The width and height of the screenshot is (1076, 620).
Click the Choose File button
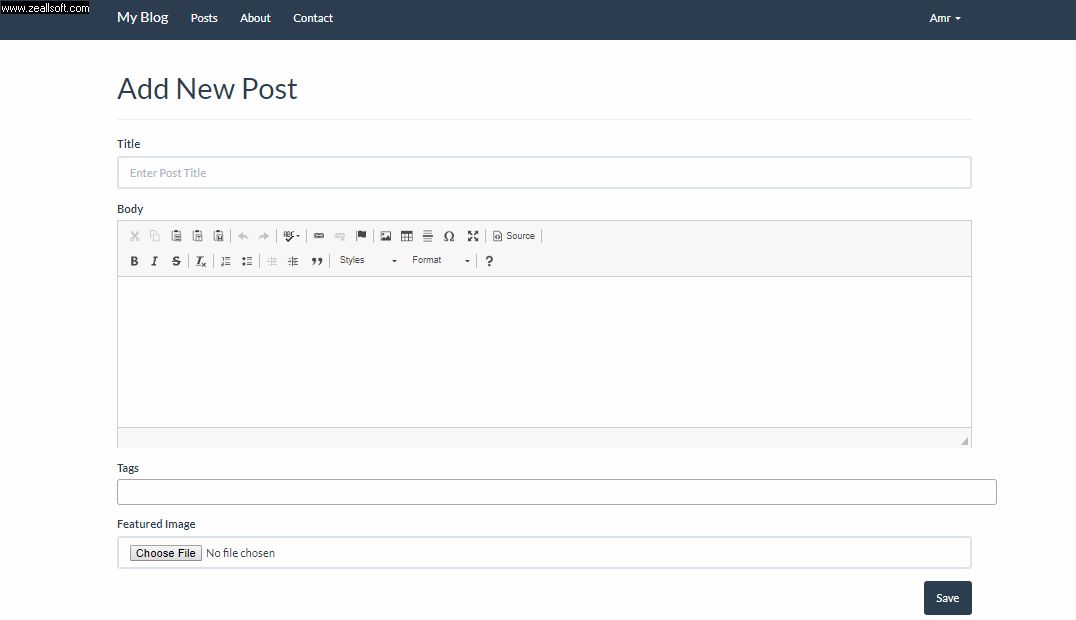(165, 553)
